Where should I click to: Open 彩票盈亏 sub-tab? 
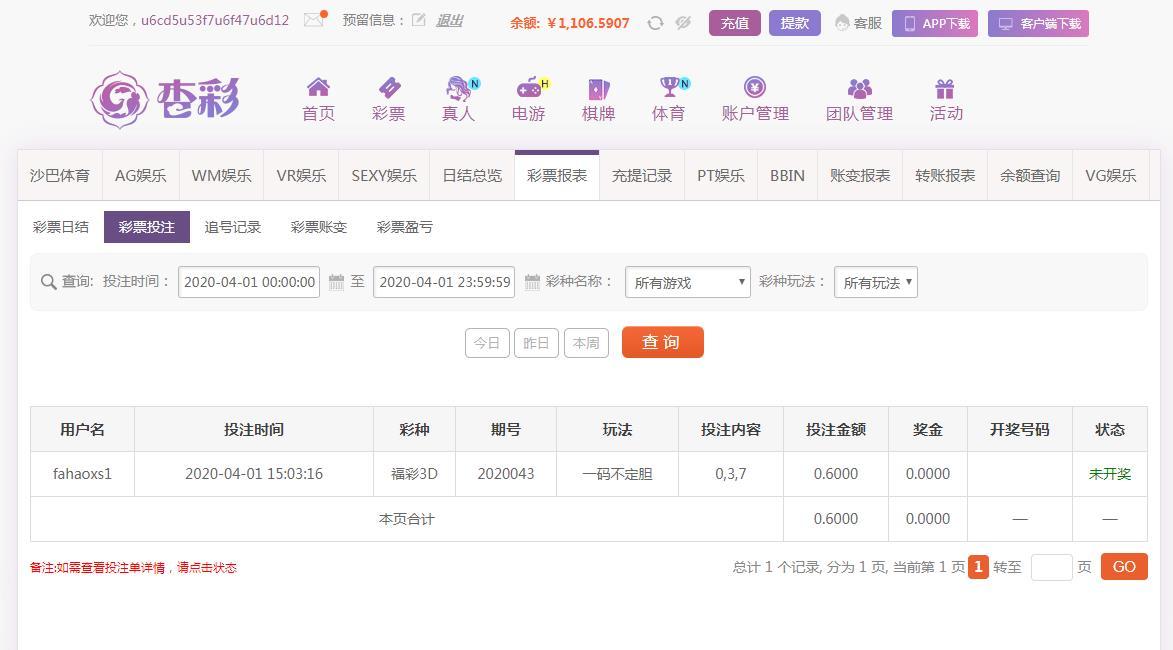[405, 227]
